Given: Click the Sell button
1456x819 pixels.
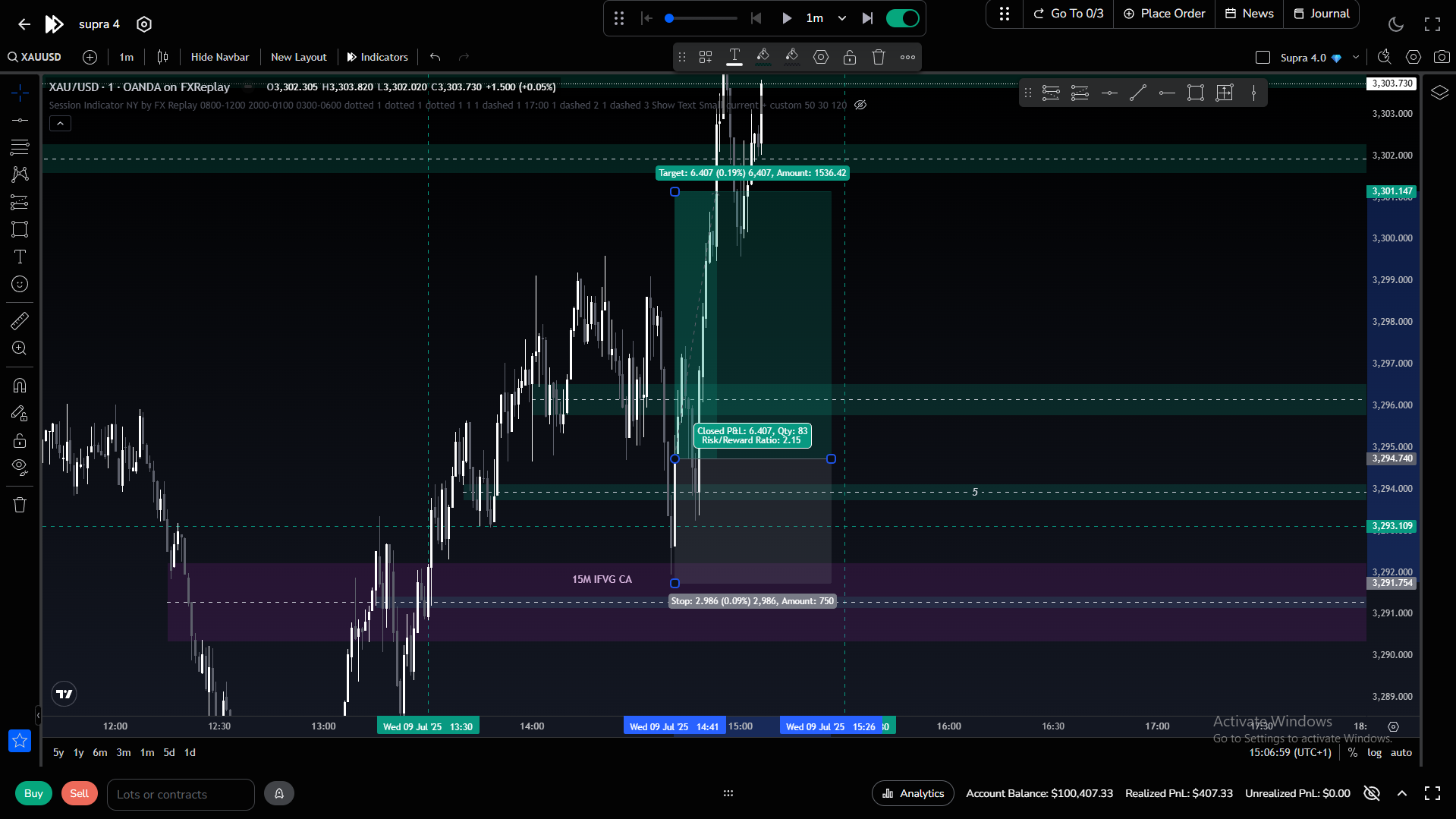Looking at the screenshot, I should (80, 793).
